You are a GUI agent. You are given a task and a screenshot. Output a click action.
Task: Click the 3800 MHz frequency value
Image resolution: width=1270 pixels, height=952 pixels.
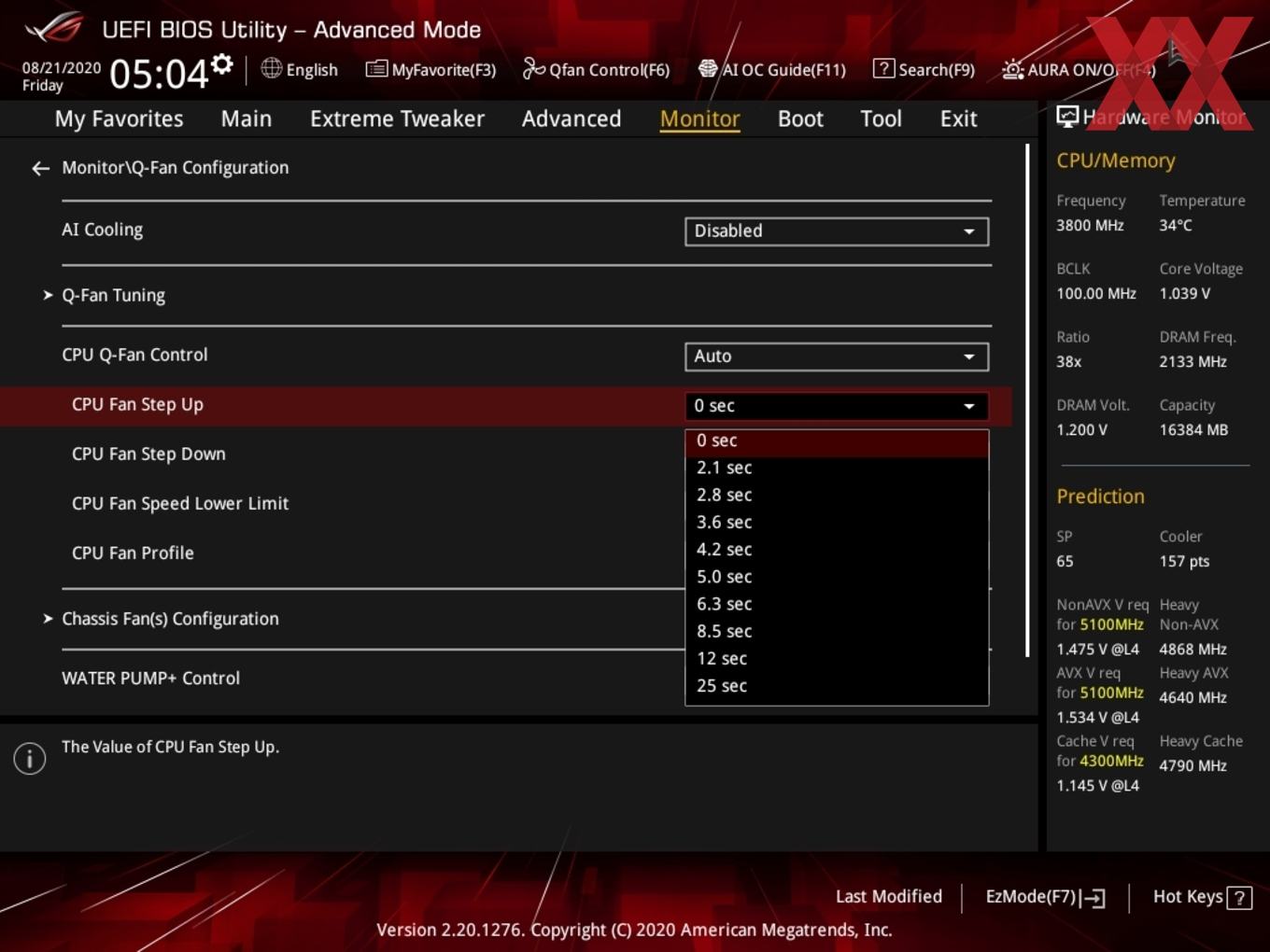coord(1090,225)
